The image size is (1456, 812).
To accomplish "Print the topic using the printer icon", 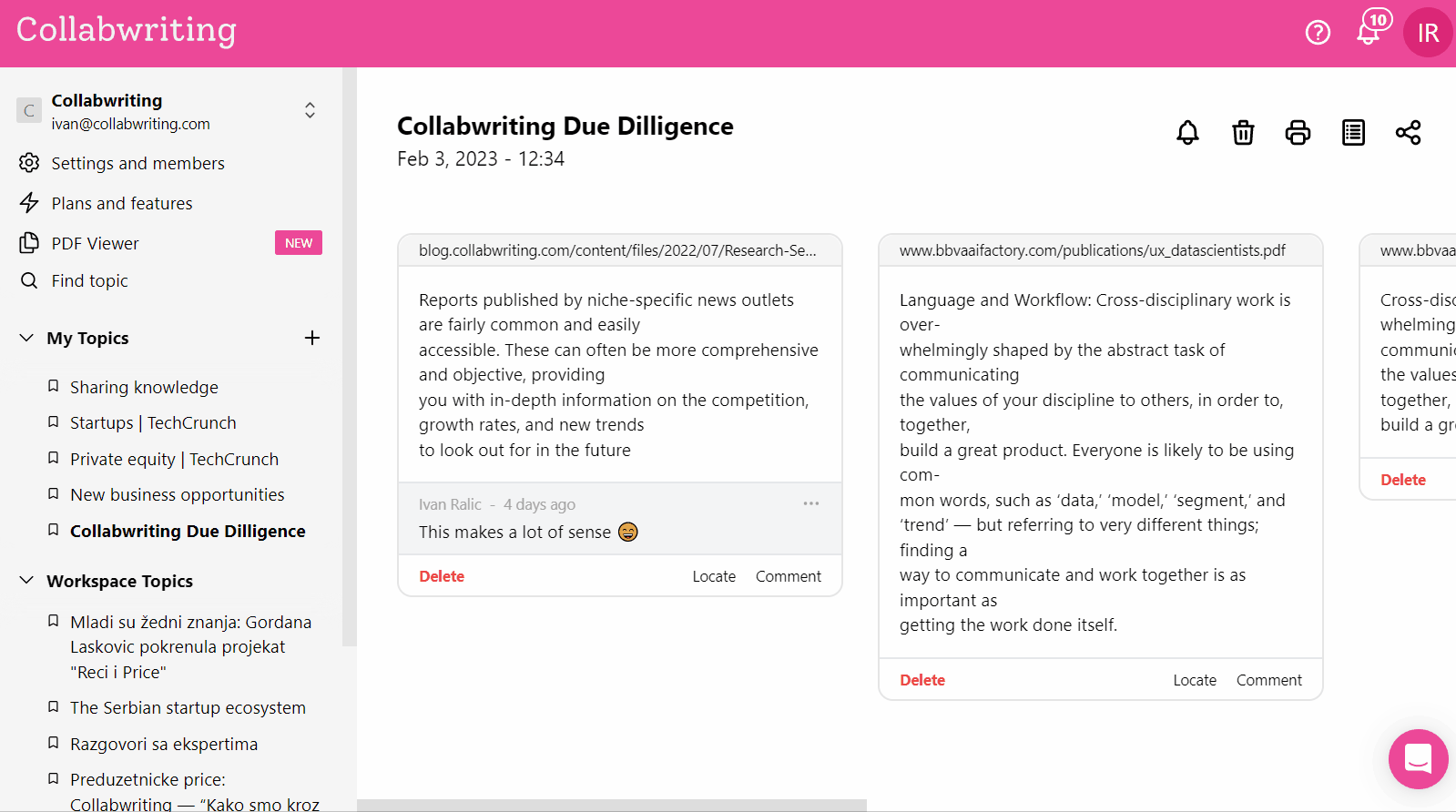I will (1298, 133).
